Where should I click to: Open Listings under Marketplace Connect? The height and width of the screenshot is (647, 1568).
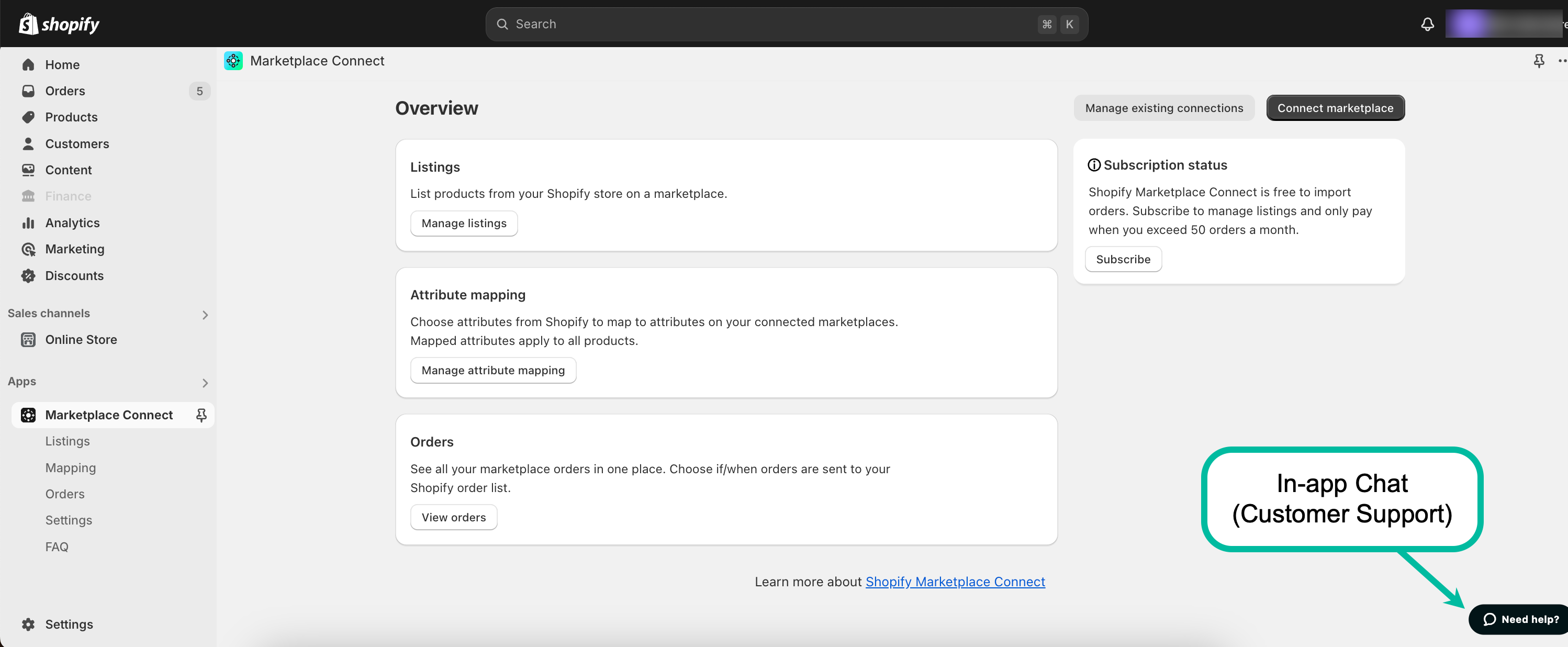(68, 441)
